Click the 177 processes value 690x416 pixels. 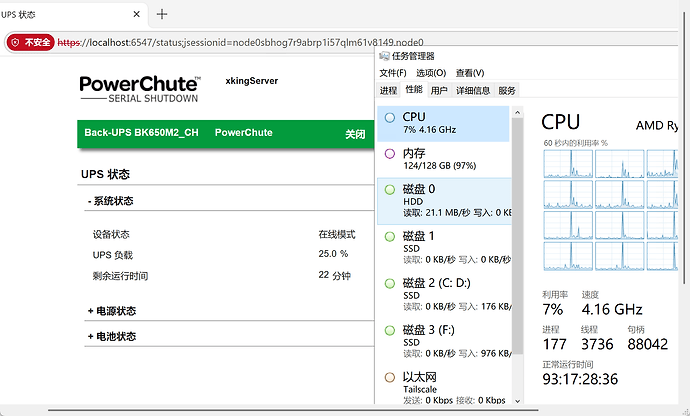tap(554, 344)
